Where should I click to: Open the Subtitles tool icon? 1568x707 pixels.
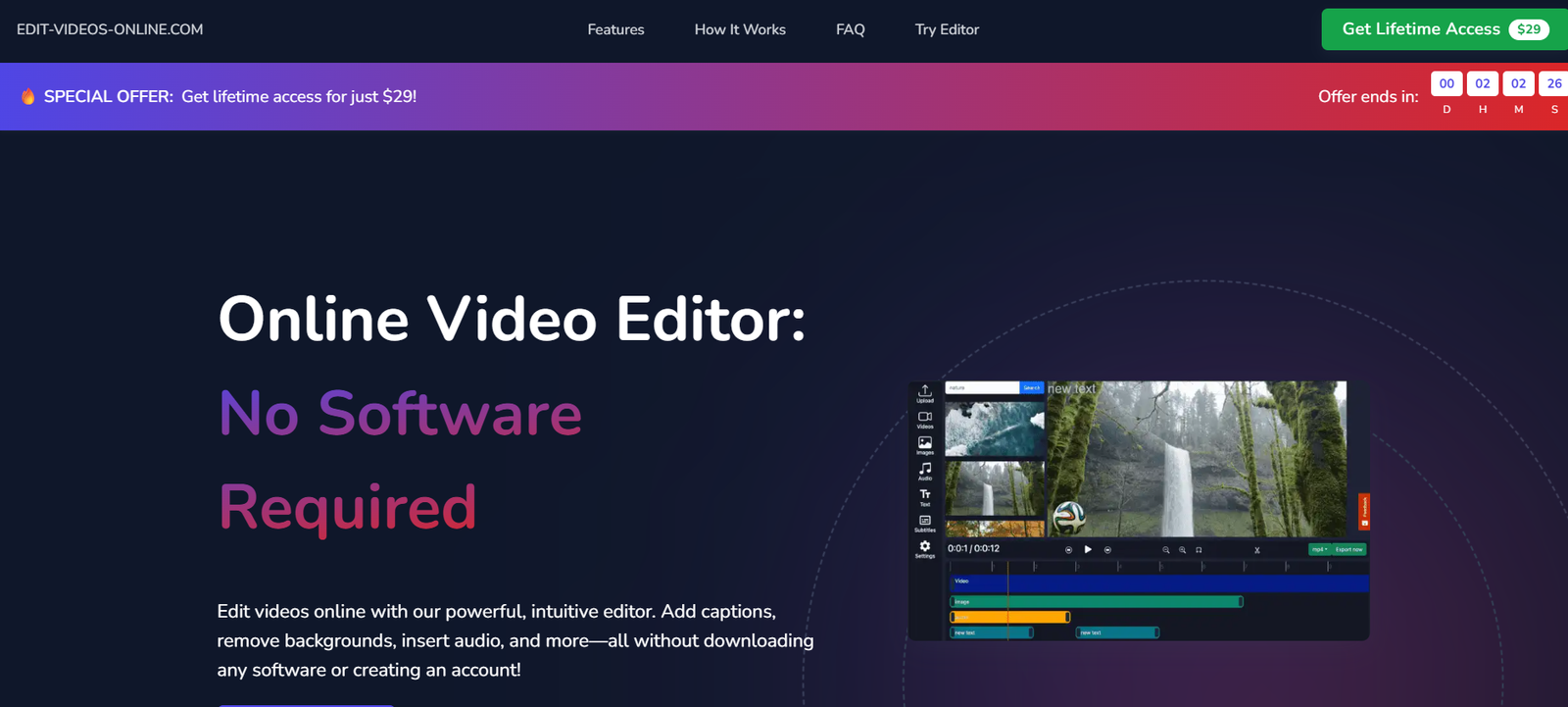point(924,523)
